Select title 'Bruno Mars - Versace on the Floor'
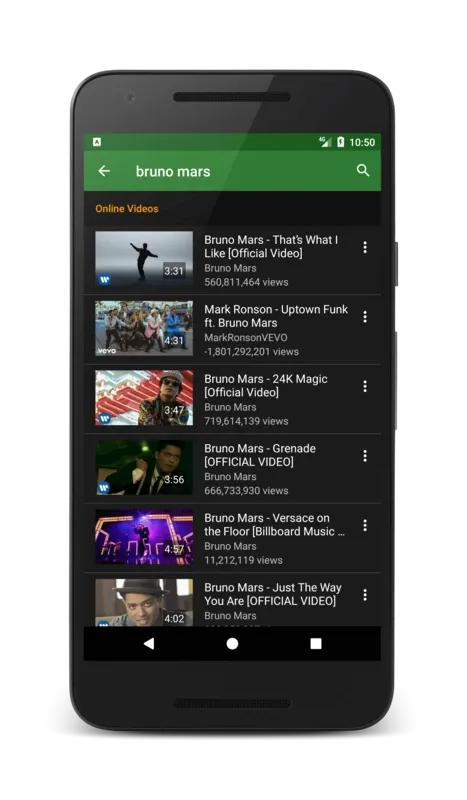 point(275,524)
